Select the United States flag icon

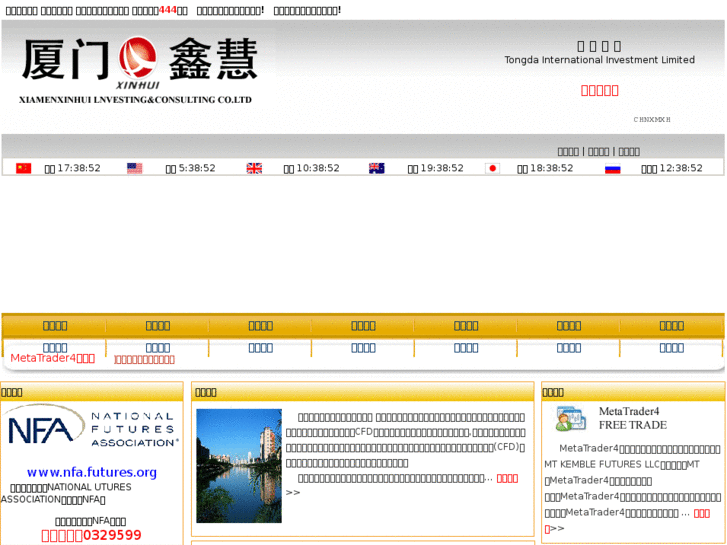pyautogui.click(x=134, y=168)
